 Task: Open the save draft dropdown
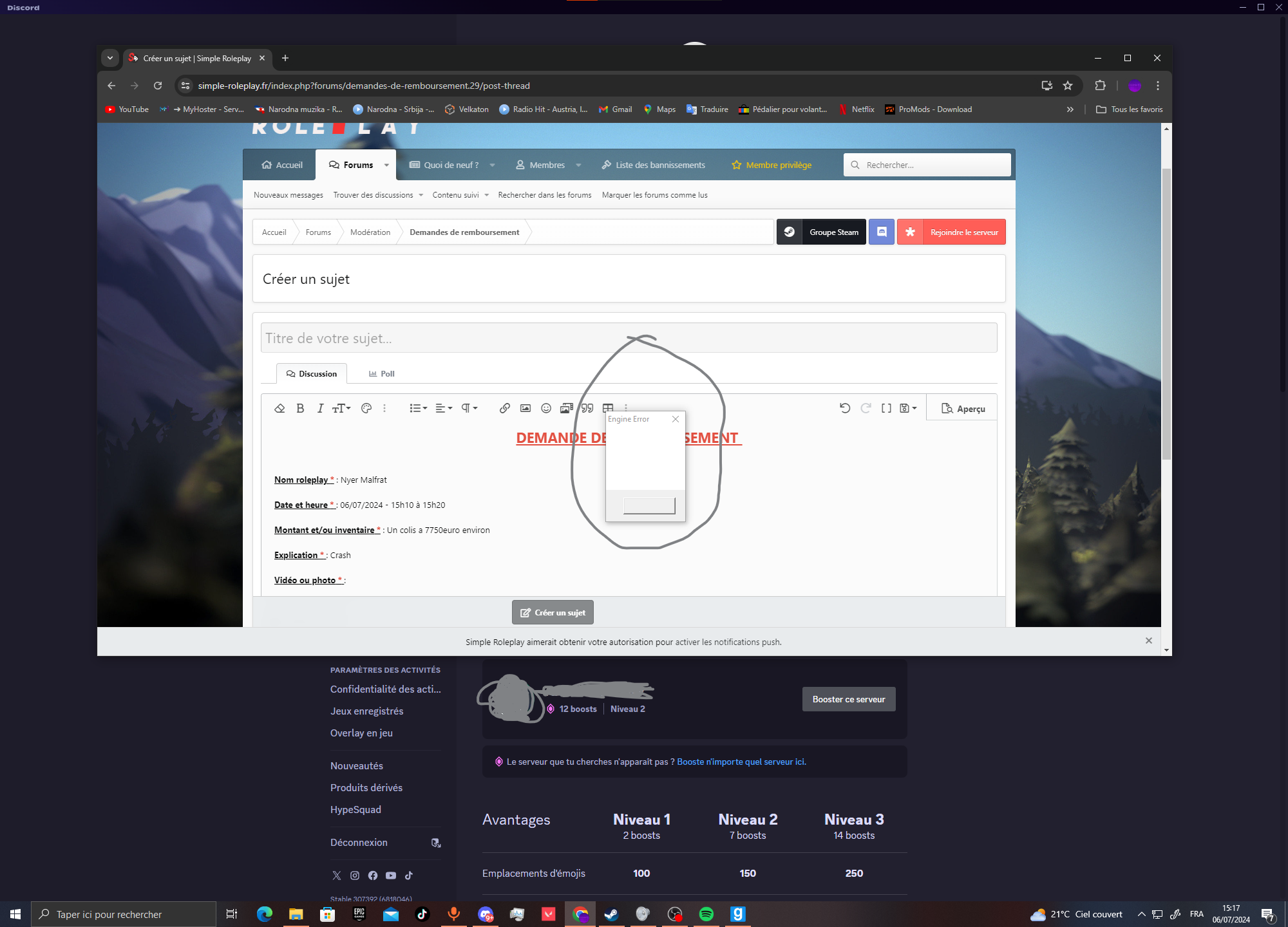[908, 408]
